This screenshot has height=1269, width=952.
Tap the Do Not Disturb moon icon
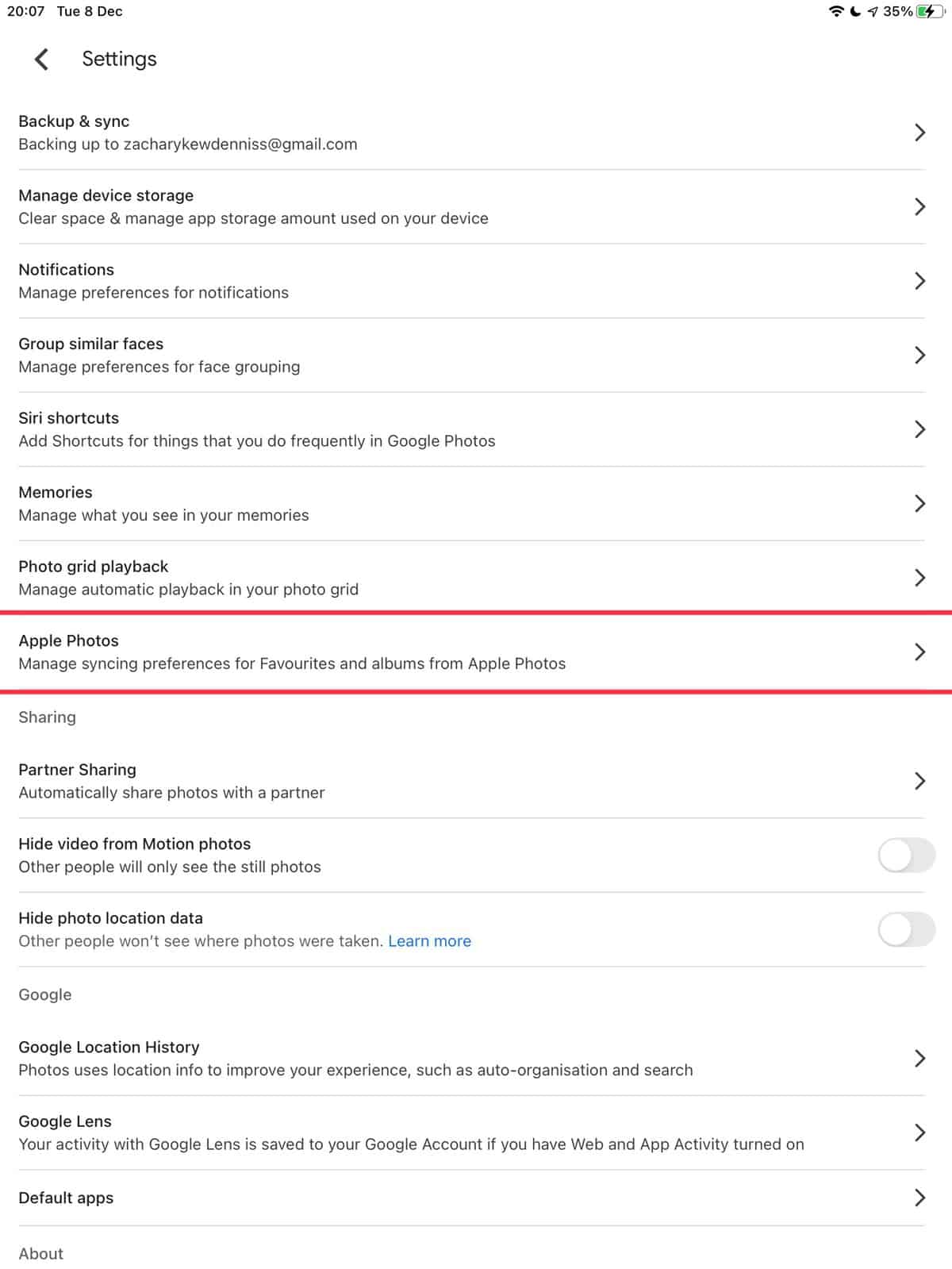click(855, 12)
